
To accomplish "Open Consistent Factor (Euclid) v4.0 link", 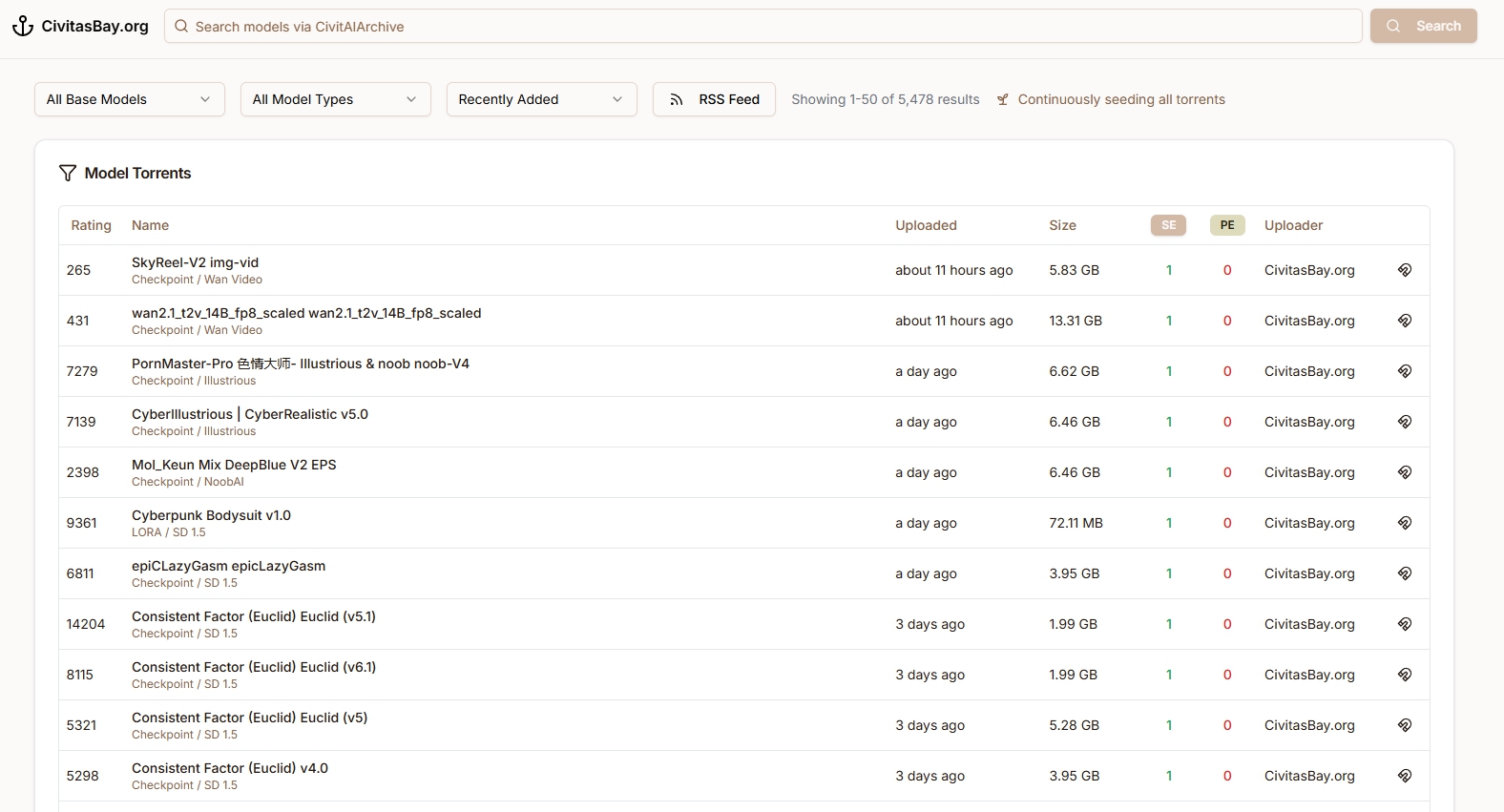I will (x=230, y=768).
